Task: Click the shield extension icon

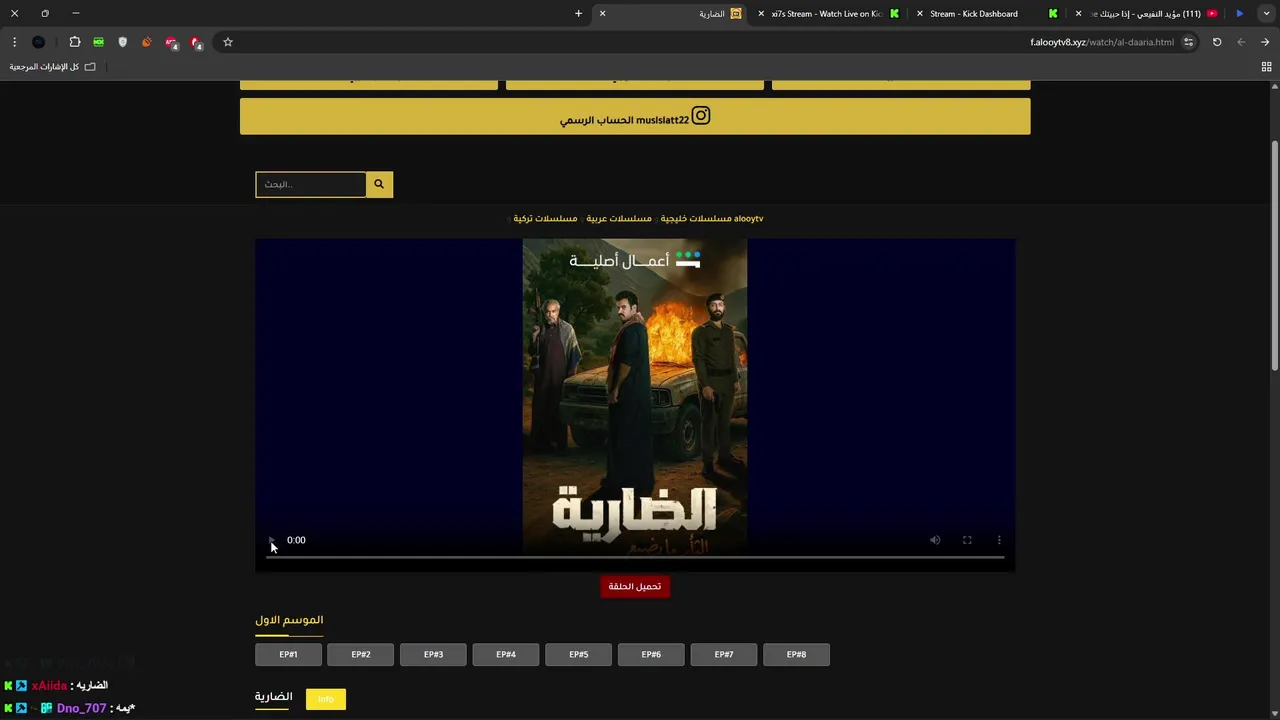Action: (123, 42)
